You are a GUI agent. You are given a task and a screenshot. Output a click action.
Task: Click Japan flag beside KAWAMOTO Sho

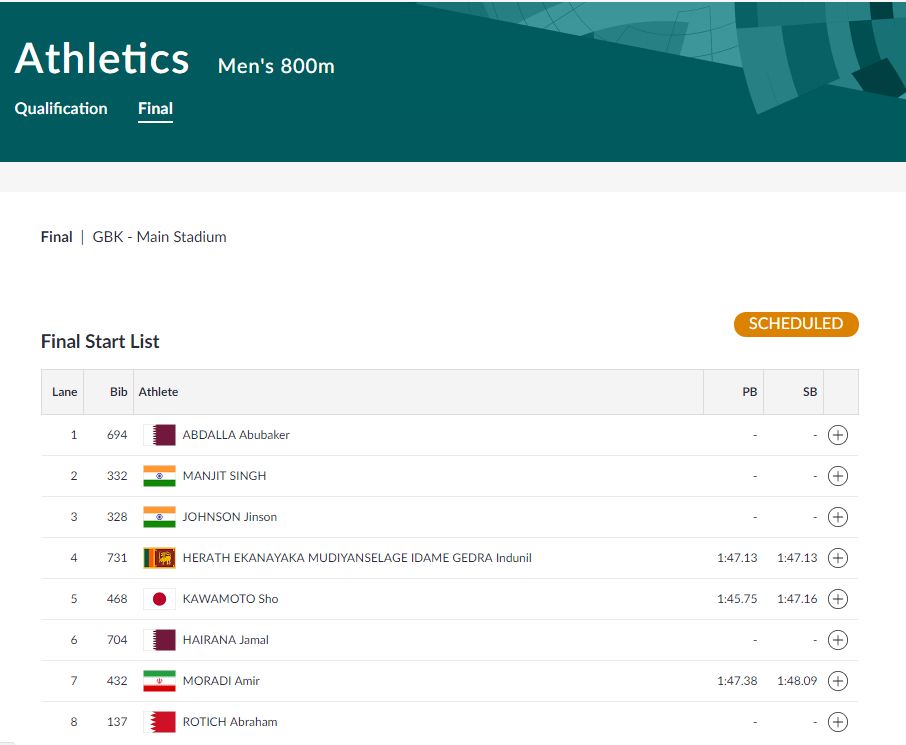coord(159,599)
